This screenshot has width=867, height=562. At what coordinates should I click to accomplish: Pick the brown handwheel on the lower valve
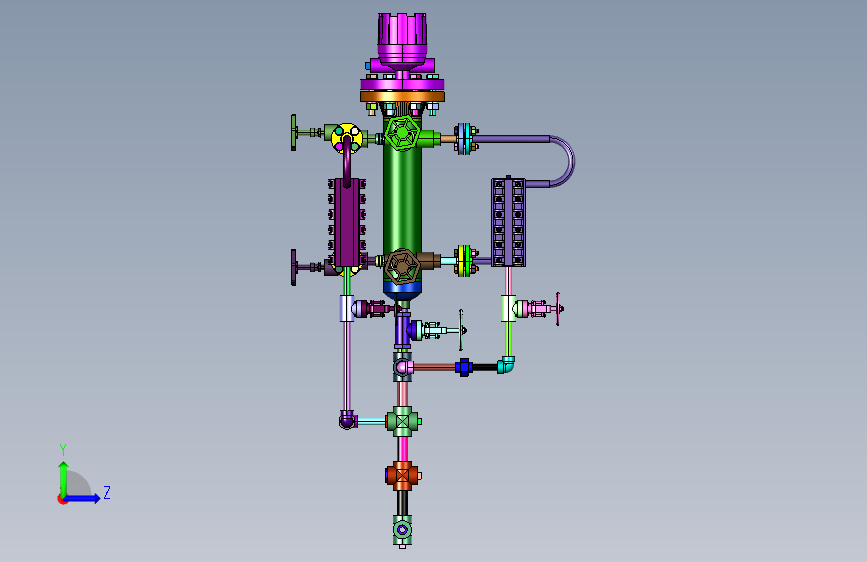pyautogui.click(x=402, y=266)
